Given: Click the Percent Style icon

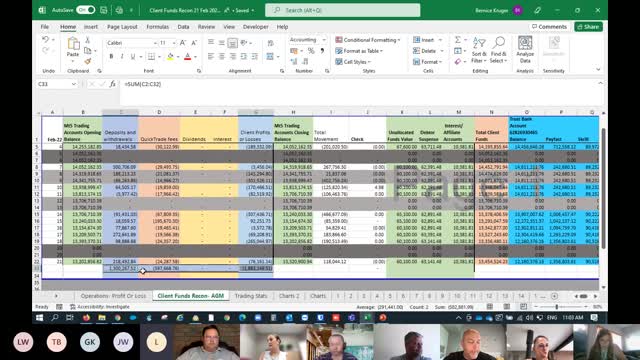Looking at the screenshot, I should pos(311,51).
